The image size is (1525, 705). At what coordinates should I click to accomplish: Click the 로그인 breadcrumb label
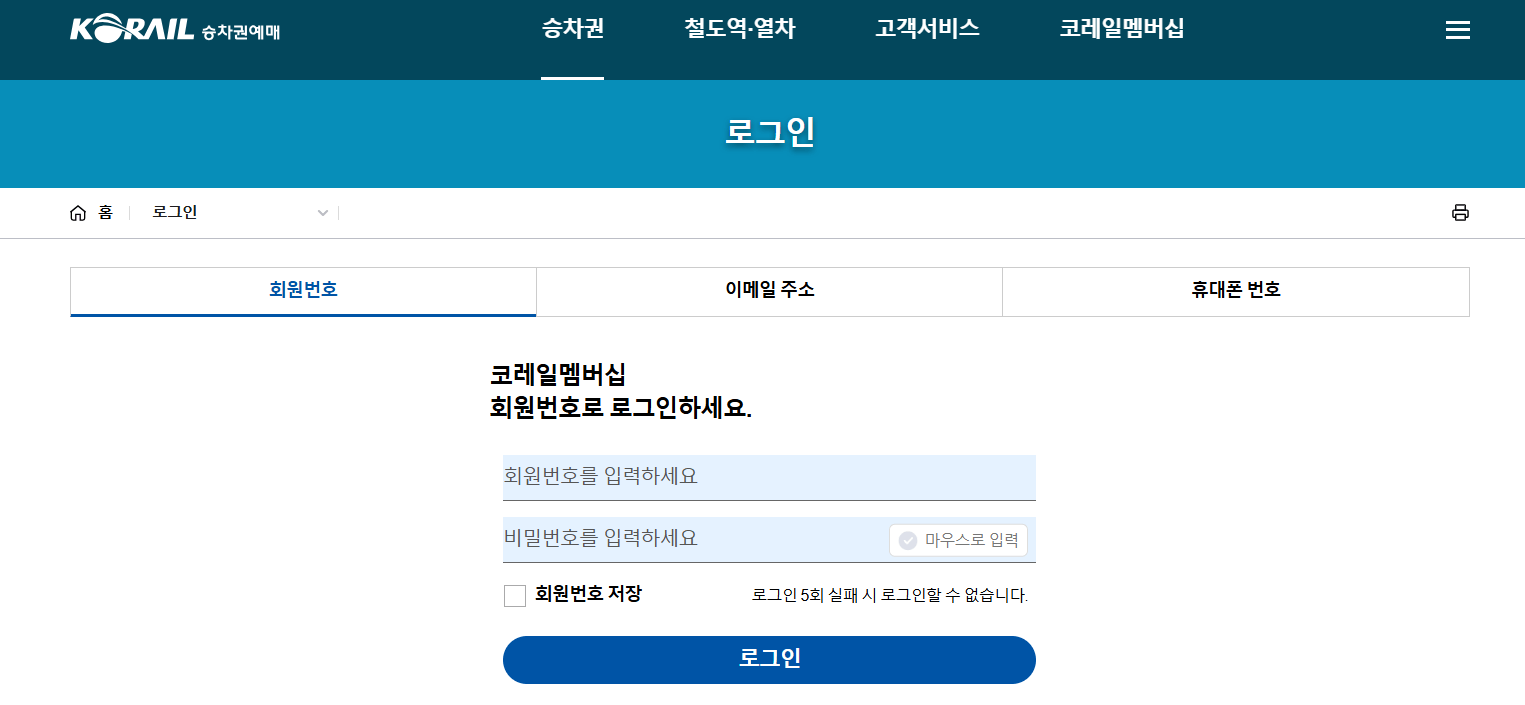pyautogui.click(x=174, y=212)
